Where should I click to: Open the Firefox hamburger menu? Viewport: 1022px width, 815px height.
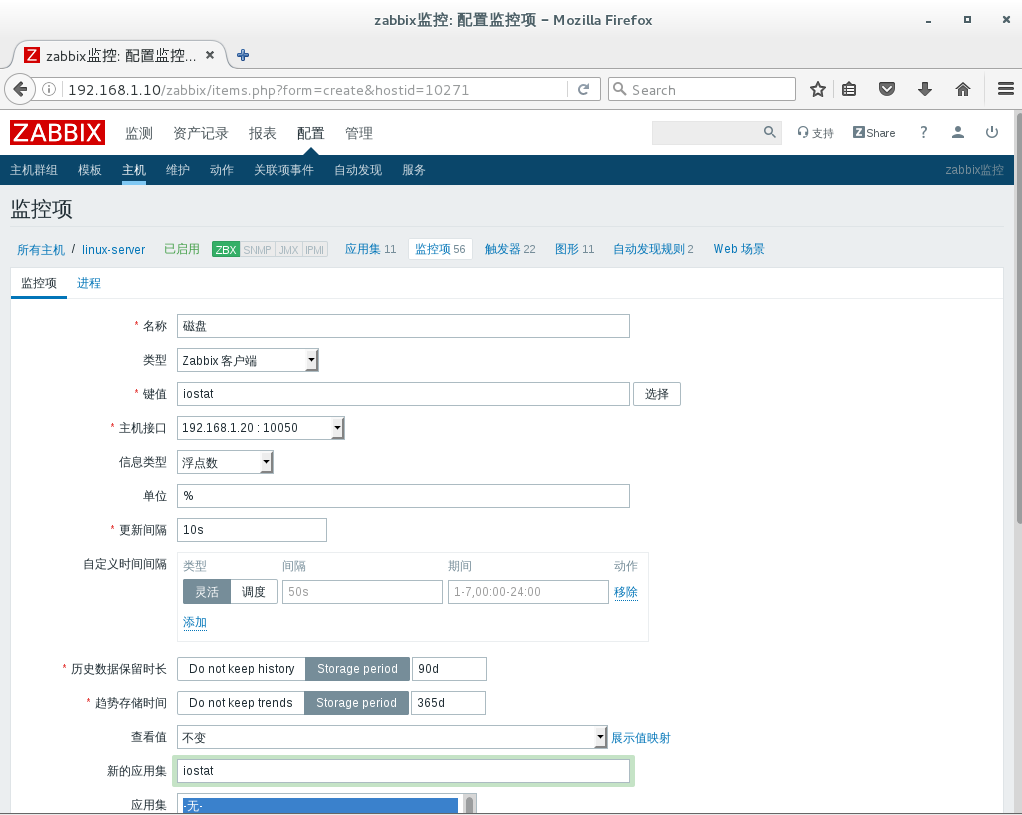click(1006, 89)
